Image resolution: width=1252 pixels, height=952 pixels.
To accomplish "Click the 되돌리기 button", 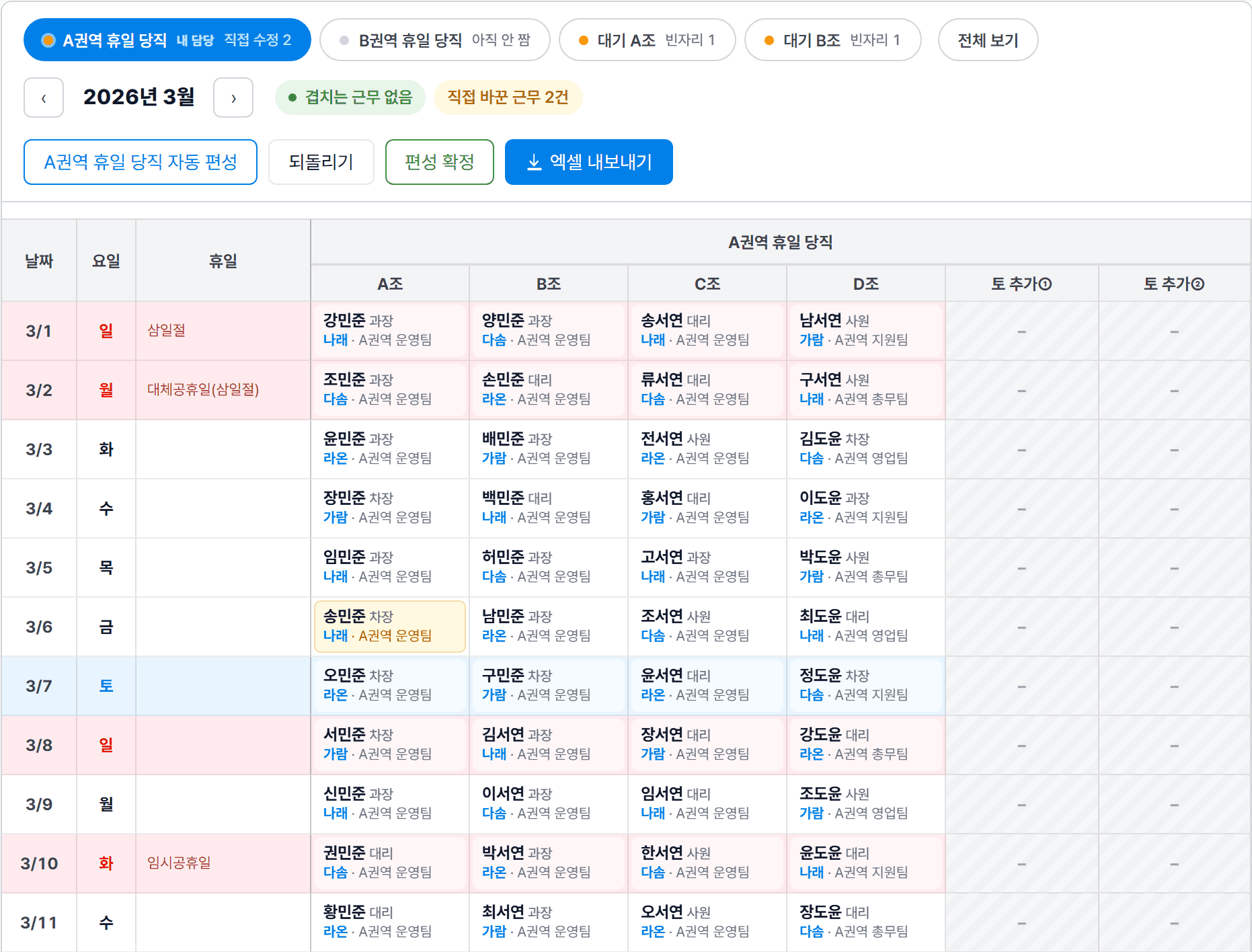I will click(x=321, y=162).
